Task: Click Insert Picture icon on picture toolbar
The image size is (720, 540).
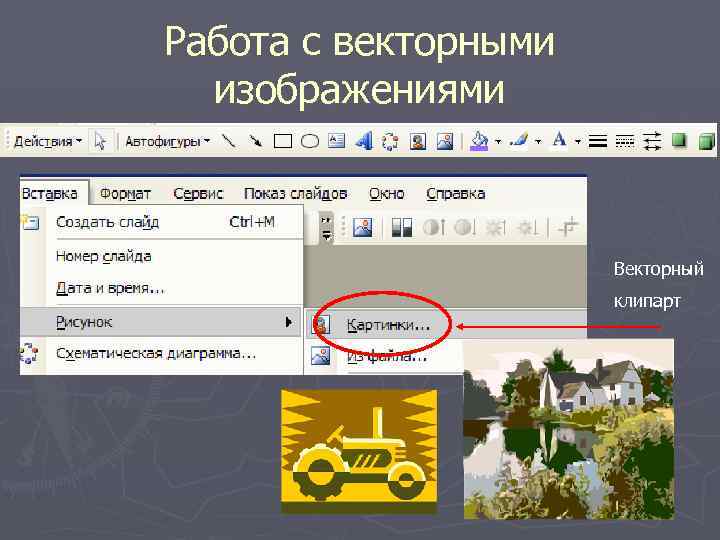Action: tap(363, 227)
